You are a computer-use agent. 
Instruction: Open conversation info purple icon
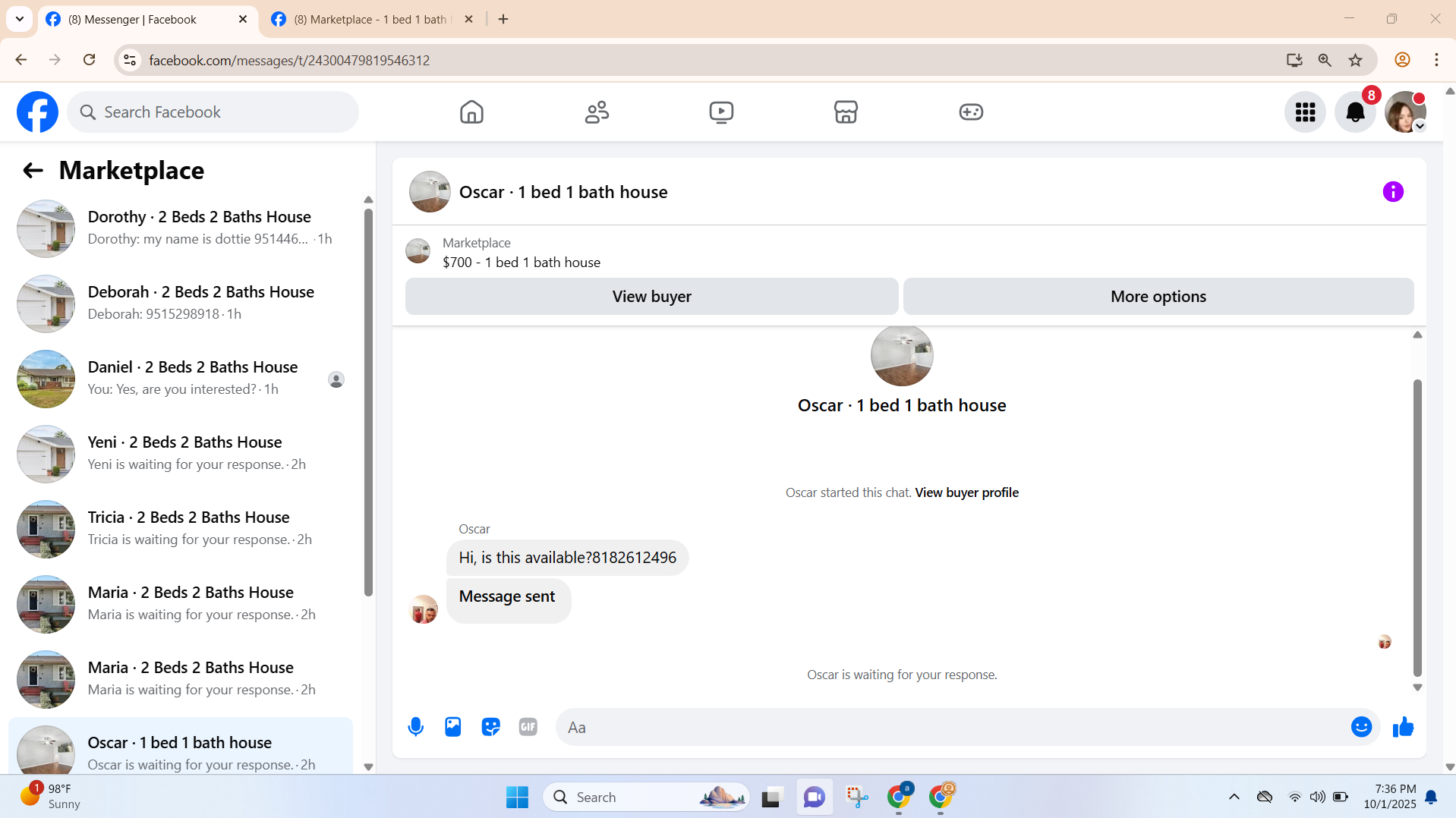pos(1393,192)
